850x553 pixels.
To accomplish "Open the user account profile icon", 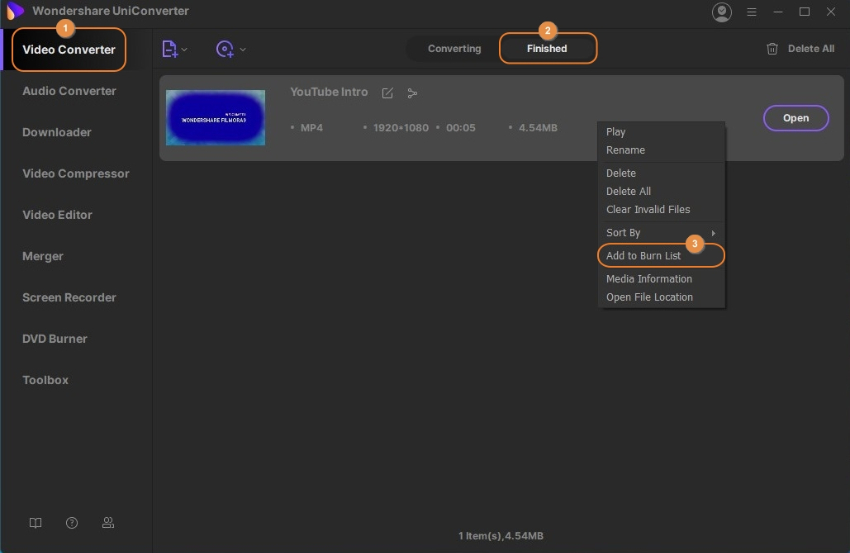I will pos(721,12).
